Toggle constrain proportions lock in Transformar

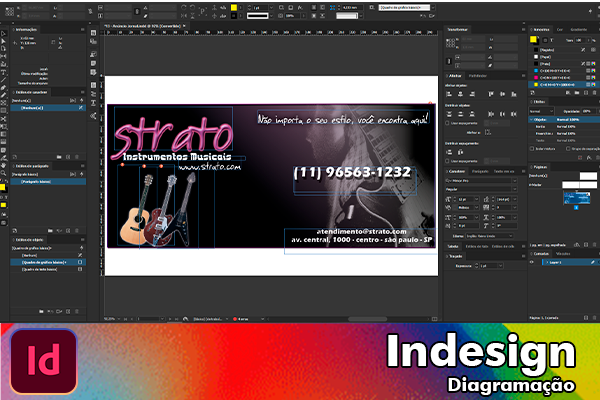(x=449, y=61)
